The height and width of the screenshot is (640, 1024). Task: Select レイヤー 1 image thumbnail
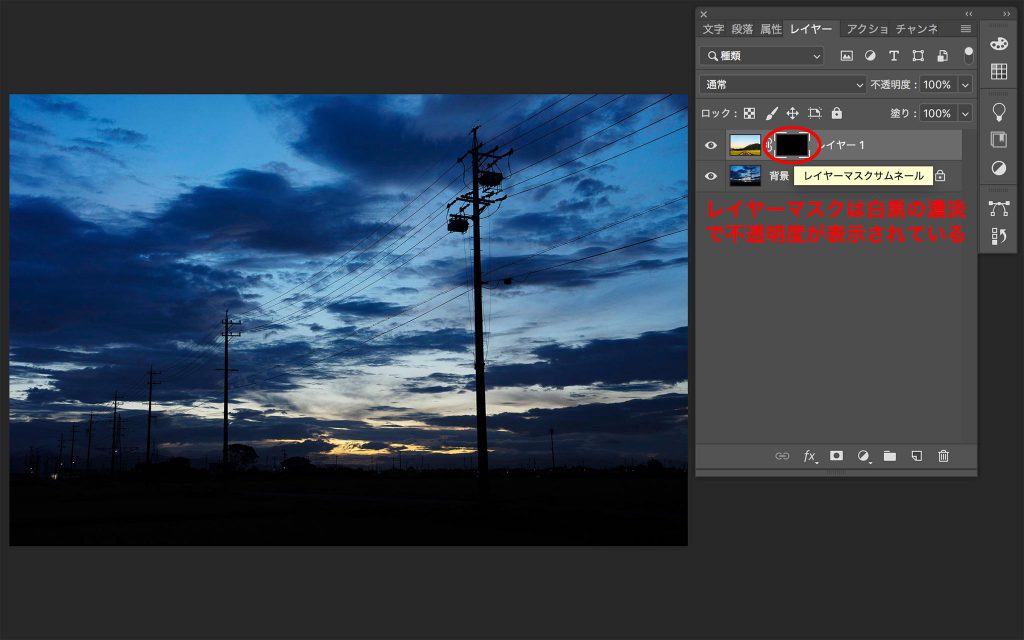745,145
